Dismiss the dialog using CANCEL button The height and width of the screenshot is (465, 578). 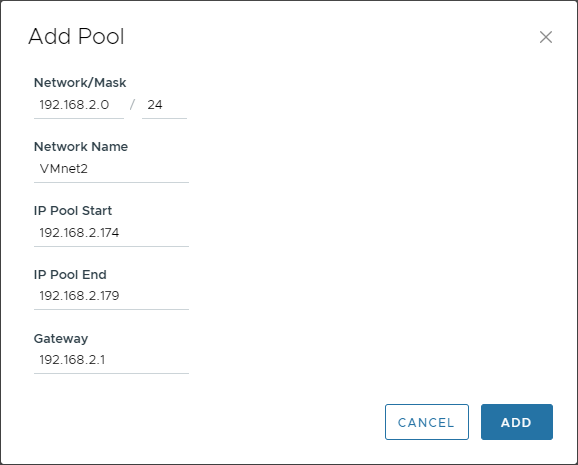click(x=426, y=422)
